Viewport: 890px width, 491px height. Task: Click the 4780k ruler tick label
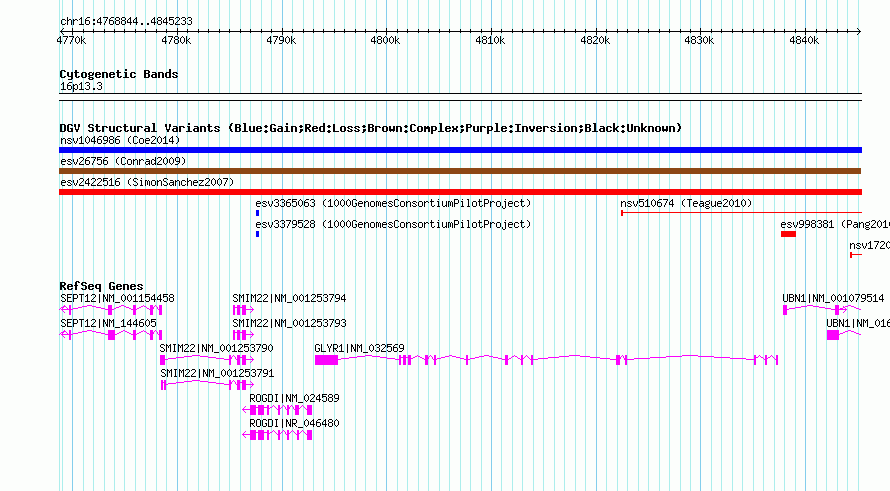point(176,40)
